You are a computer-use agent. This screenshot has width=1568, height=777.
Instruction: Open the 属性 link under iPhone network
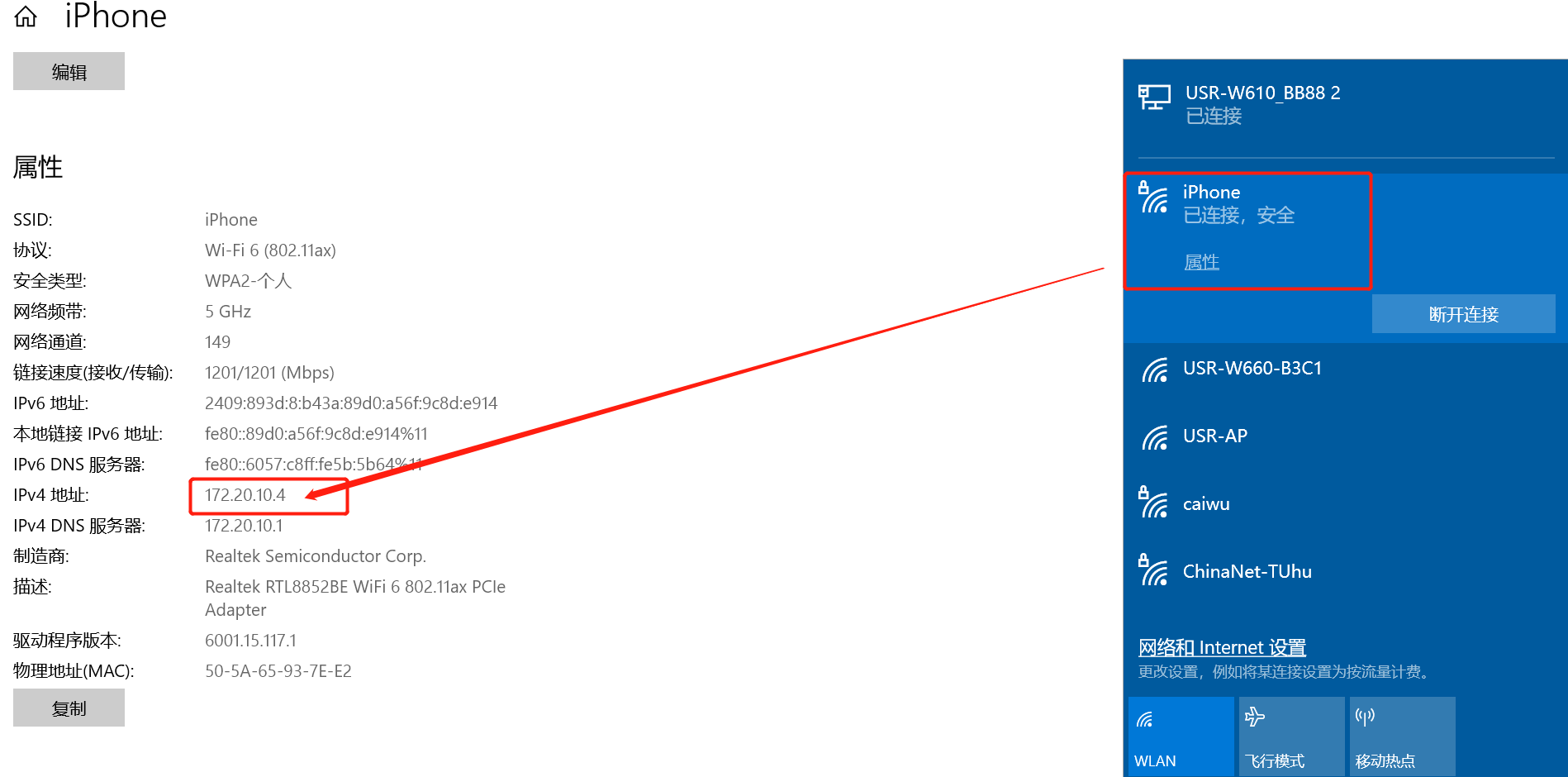(x=1201, y=262)
